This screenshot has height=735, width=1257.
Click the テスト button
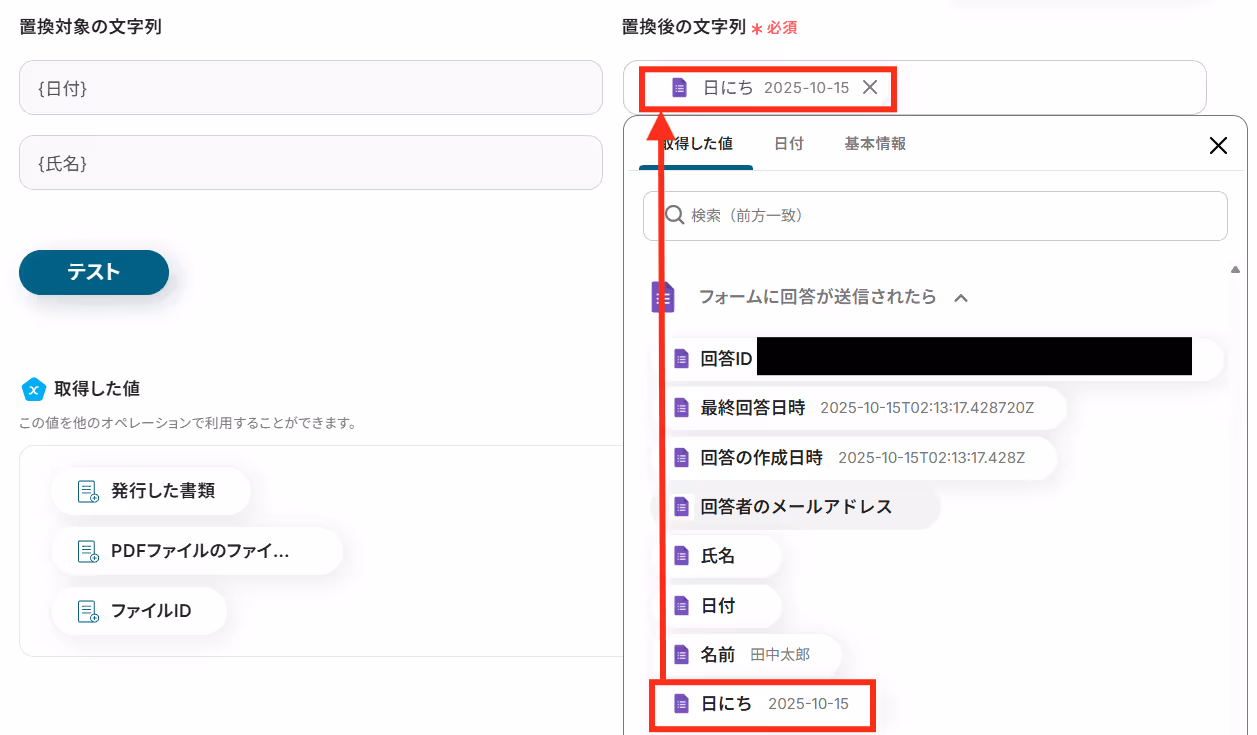(94, 272)
